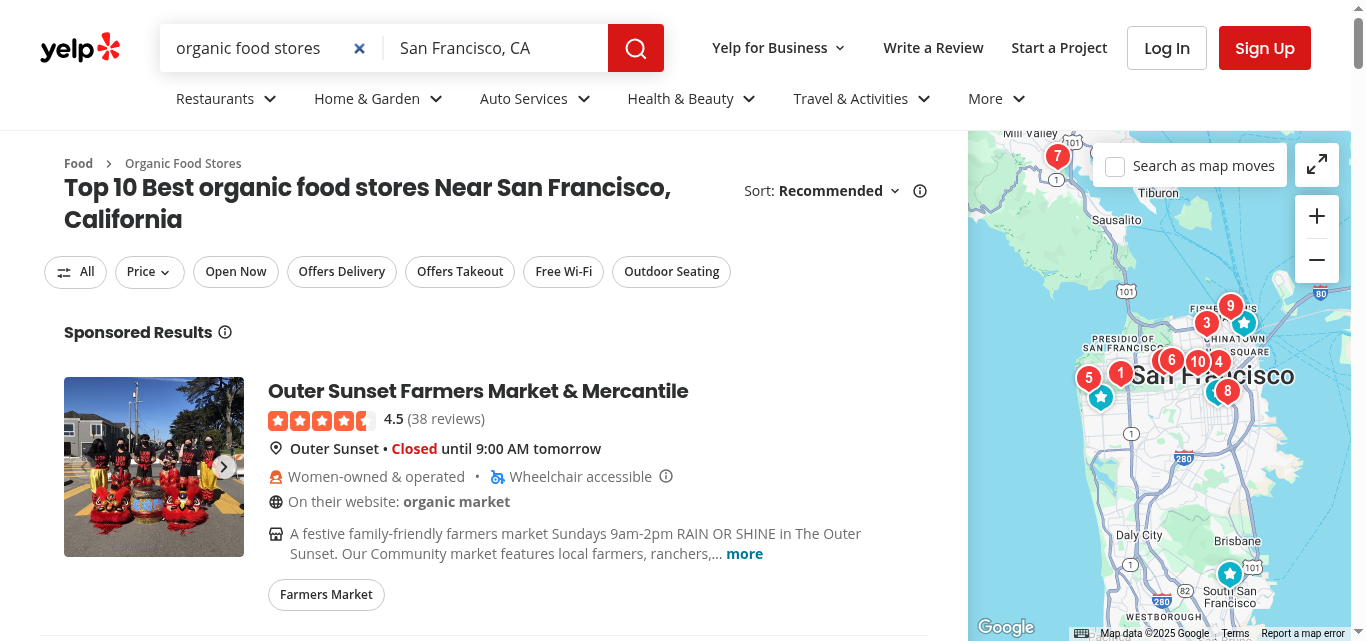Image resolution: width=1366 pixels, height=641 pixels.
Task: Click the Log In button
Action: [x=1167, y=48]
